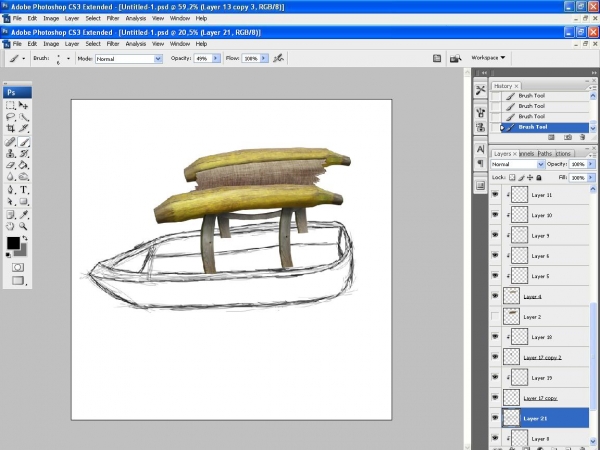Image resolution: width=600 pixels, height=450 pixels.
Task: Open the Filter menu in front window
Action: click(113, 44)
